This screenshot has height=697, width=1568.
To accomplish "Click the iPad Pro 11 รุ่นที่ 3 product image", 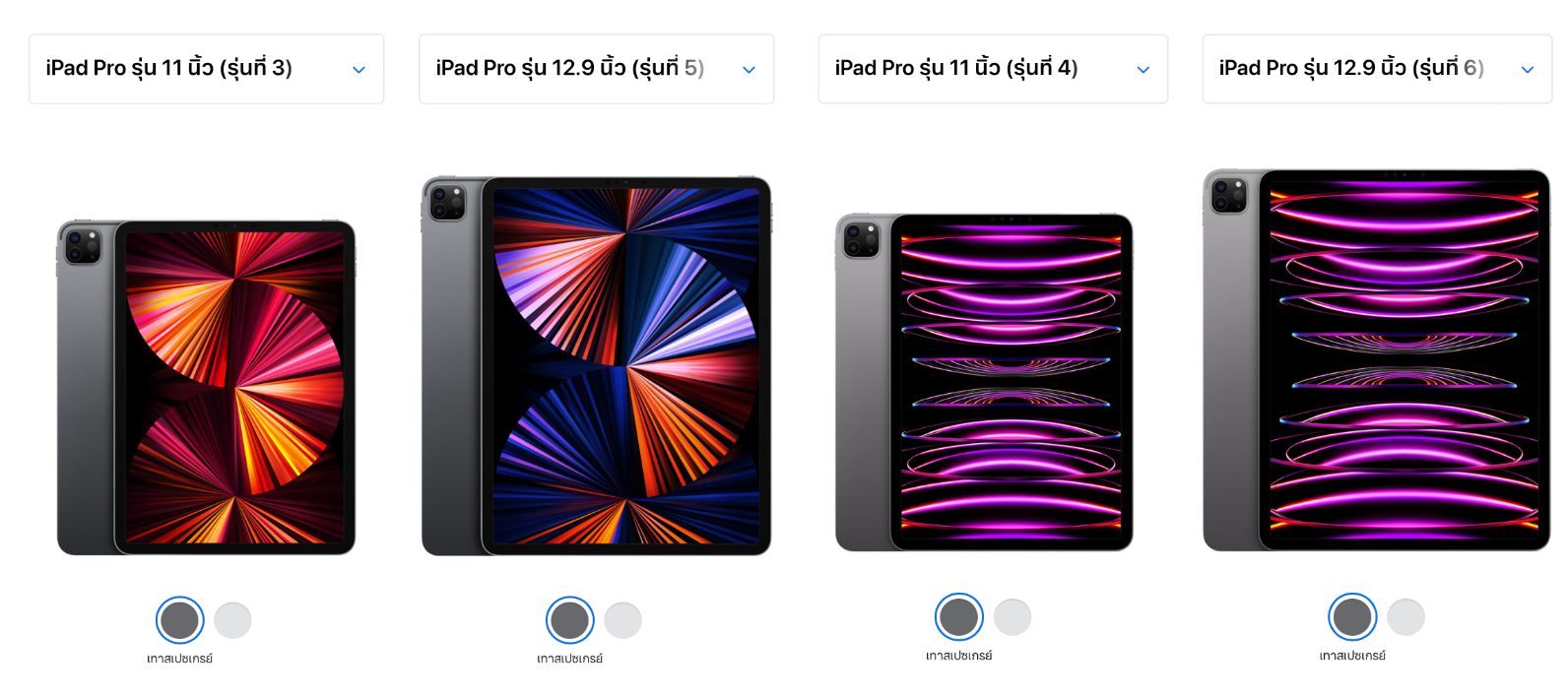I will [206, 388].
